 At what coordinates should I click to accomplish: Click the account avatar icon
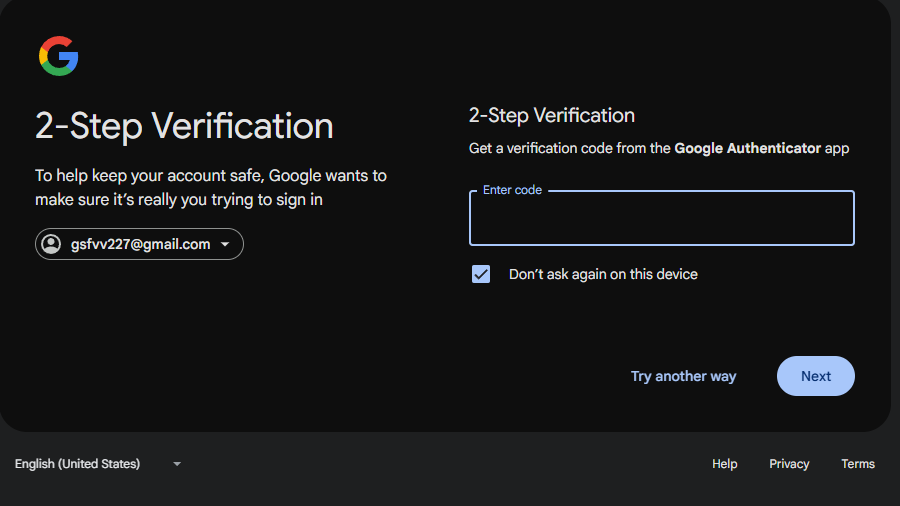tap(51, 244)
